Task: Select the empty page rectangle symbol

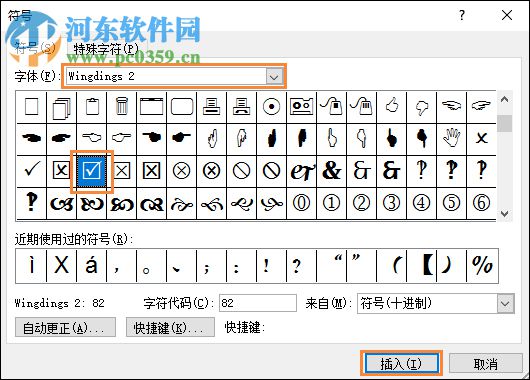Action: coord(31,107)
